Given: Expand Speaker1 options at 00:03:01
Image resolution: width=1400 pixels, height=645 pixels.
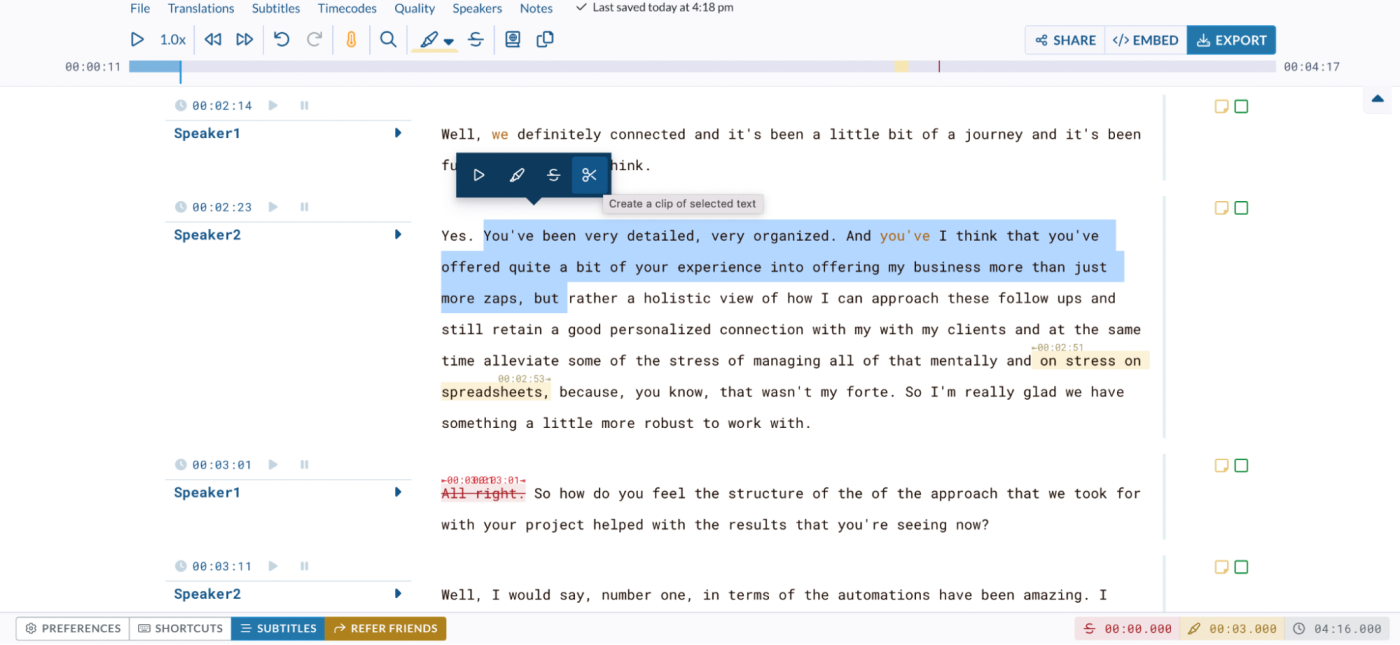Looking at the screenshot, I should point(398,492).
